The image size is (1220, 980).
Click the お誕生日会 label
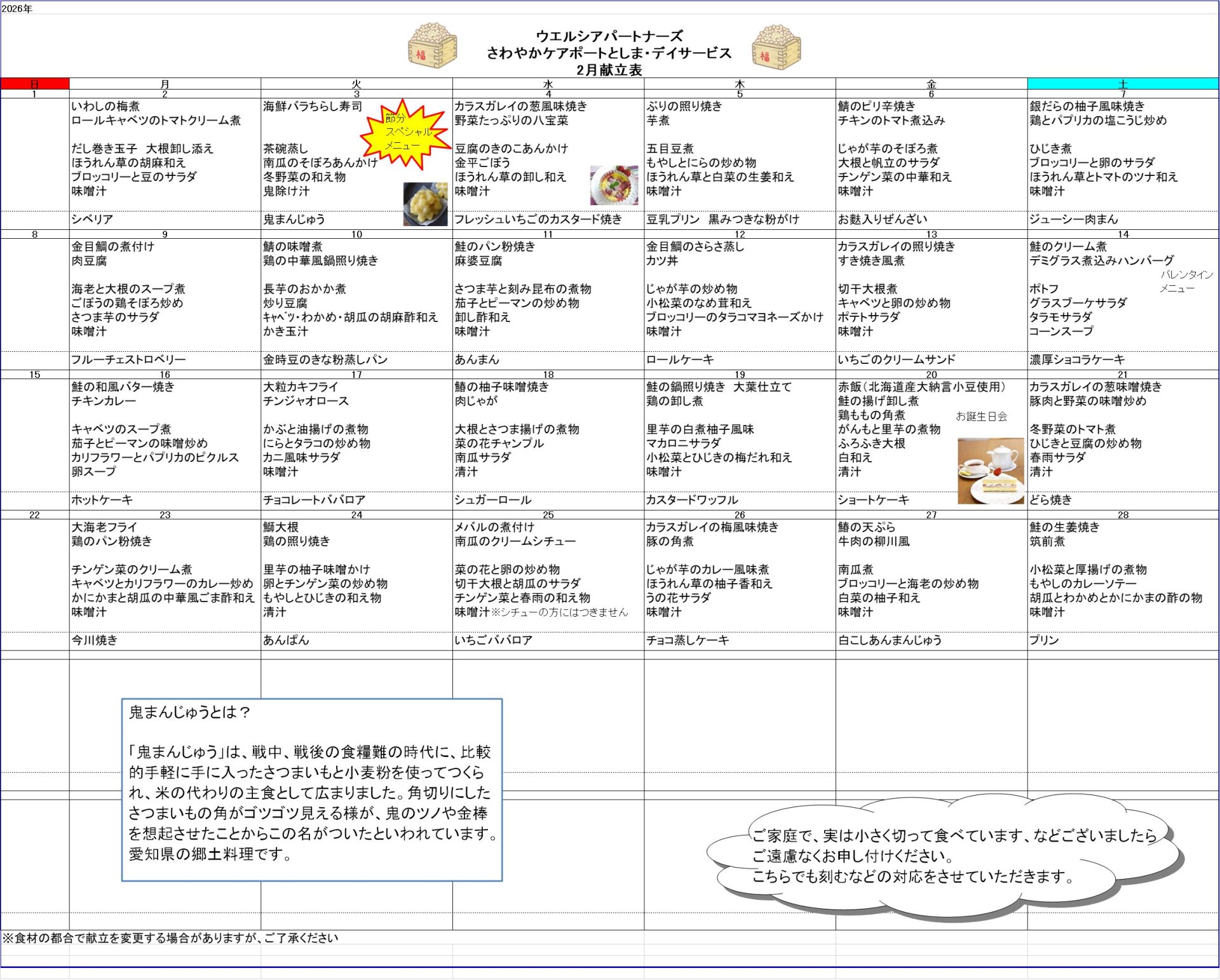(981, 417)
